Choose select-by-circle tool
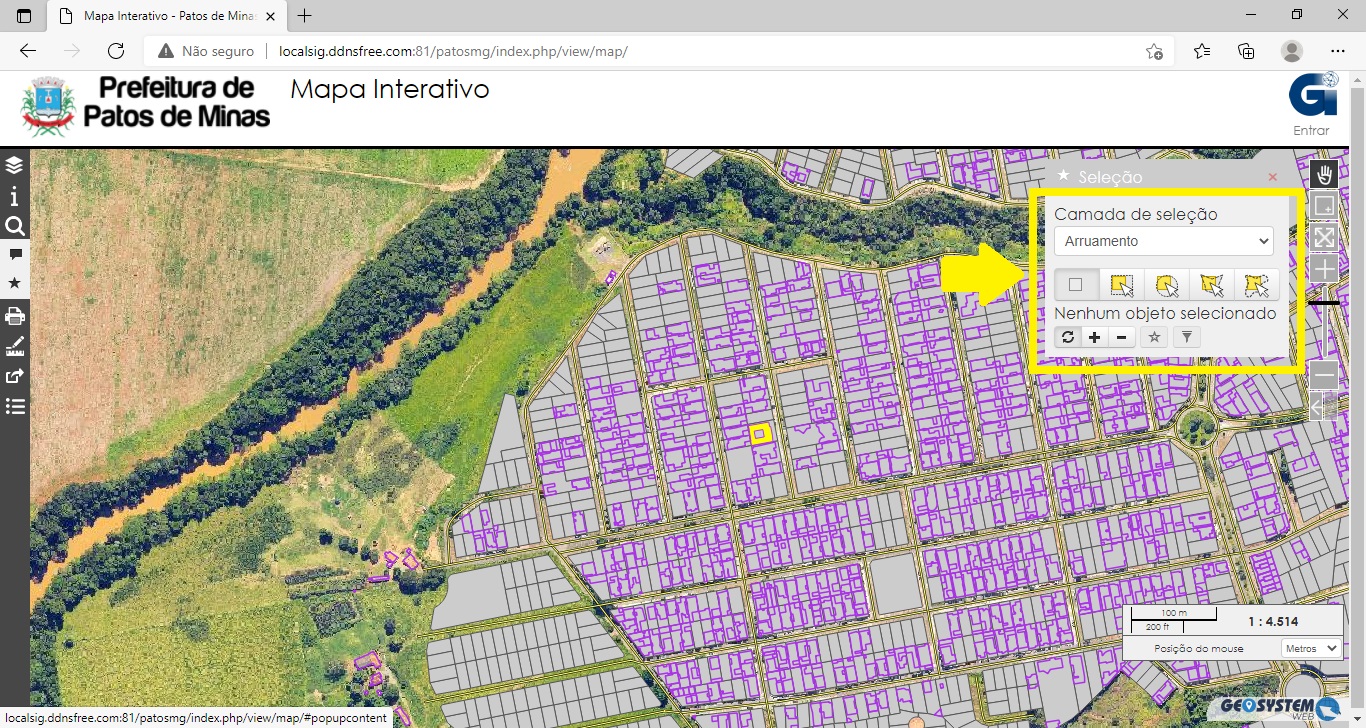This screenshot has width=1366, height=728. click(x=1166, y=285)
